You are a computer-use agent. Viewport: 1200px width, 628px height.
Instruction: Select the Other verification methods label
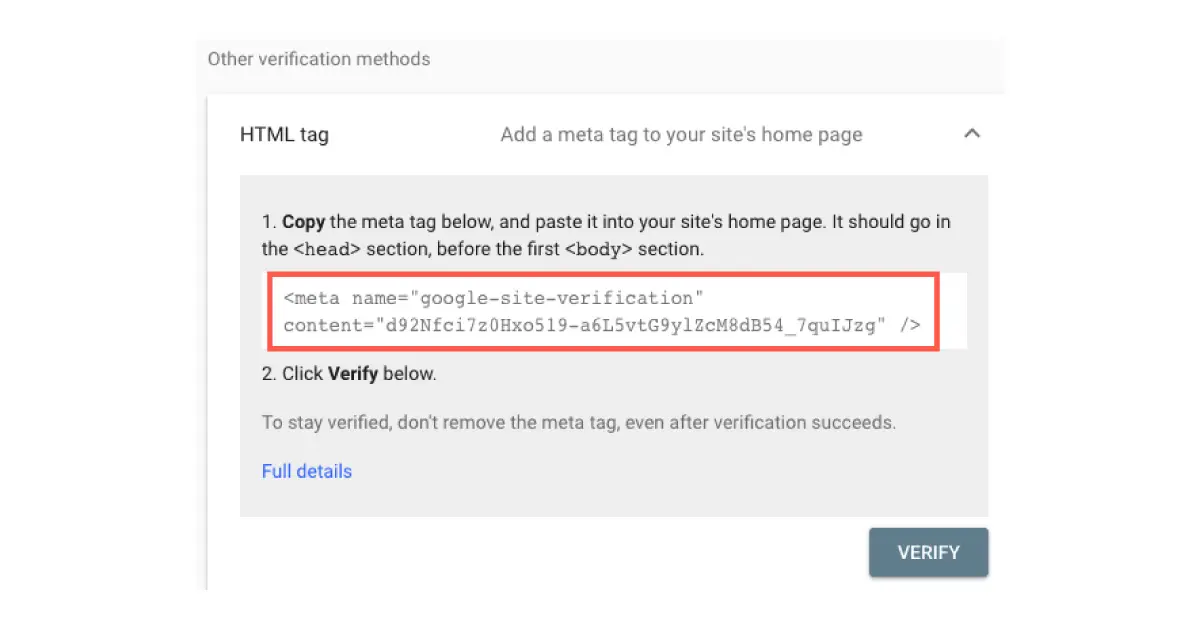pyautogui.click(x=319, y=59)
